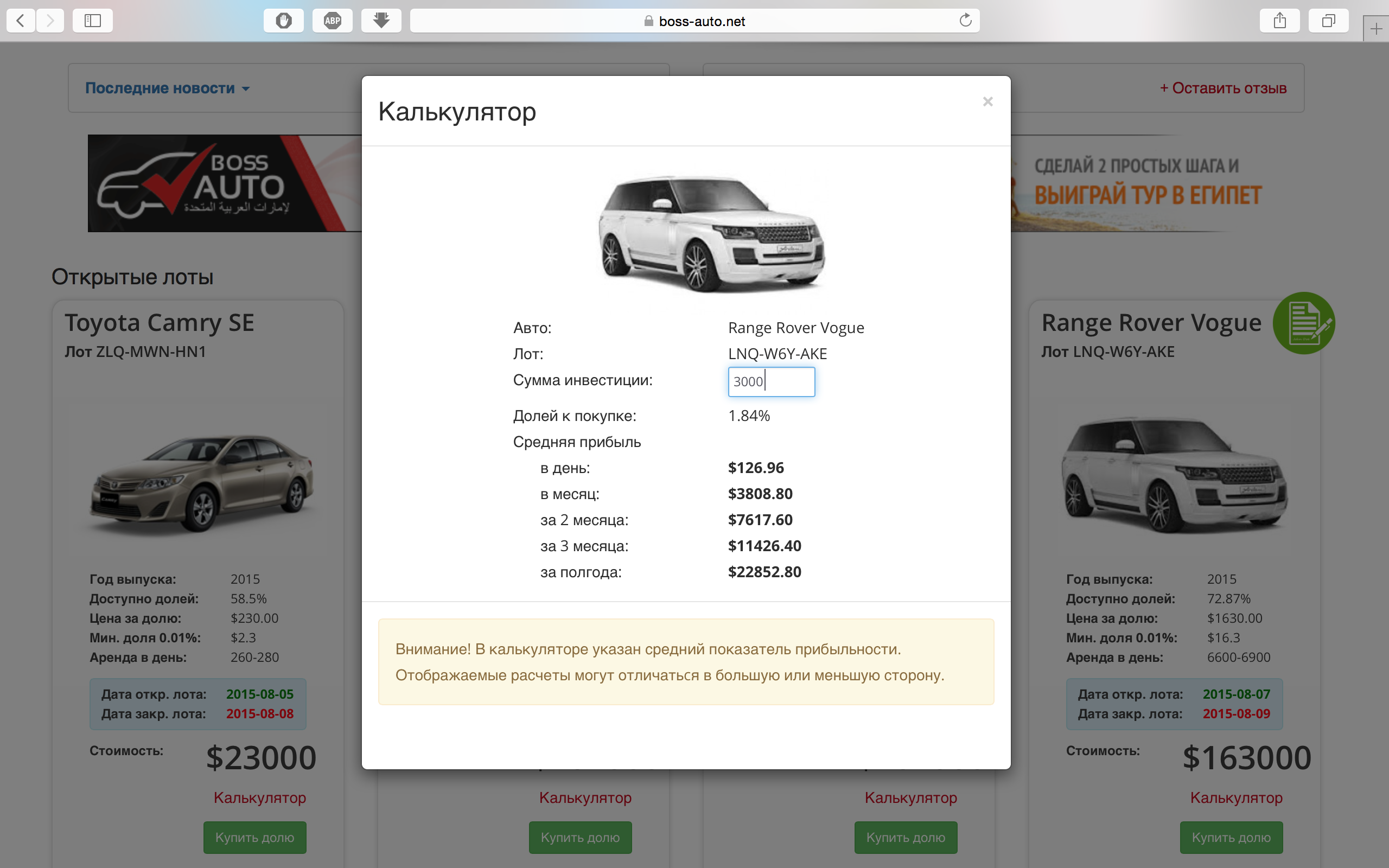Go back with the browser back arrow
Viewport: 1389px width, 868px height.
pos(21,21)
